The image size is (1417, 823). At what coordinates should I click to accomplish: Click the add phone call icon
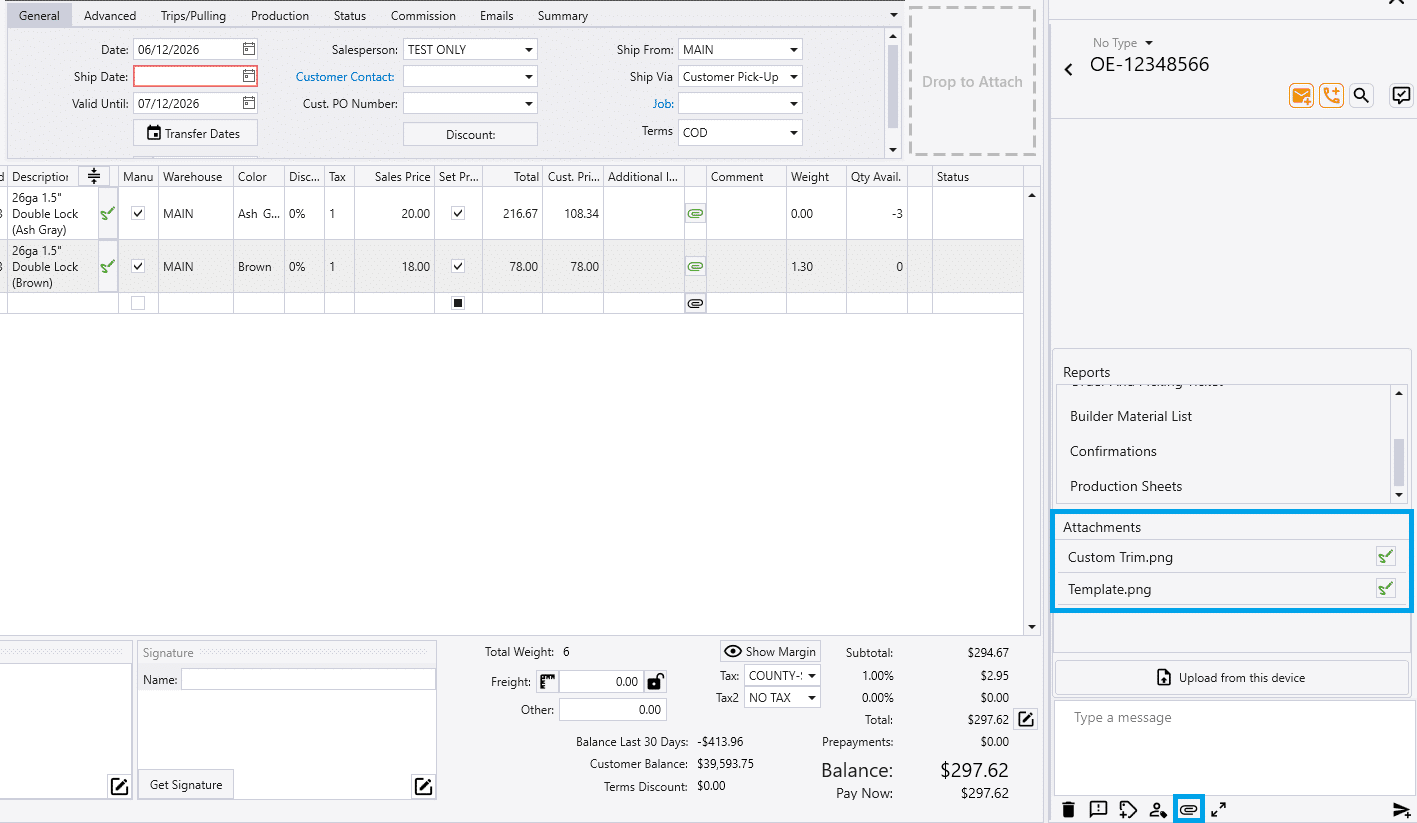click(1331, 96)
